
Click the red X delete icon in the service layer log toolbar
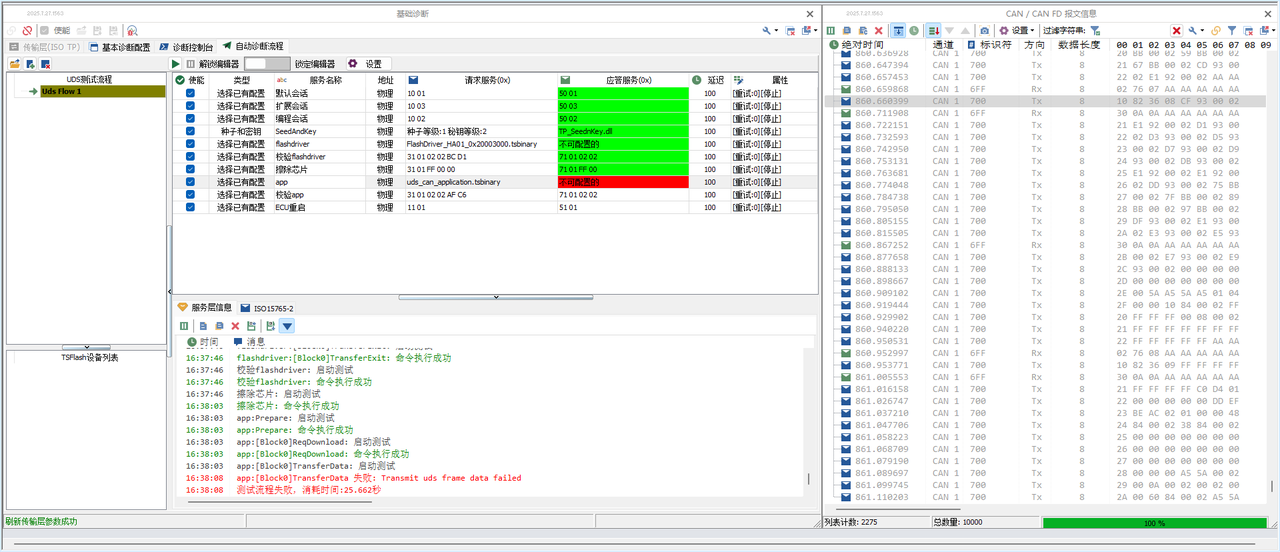(x=236, y=326)
